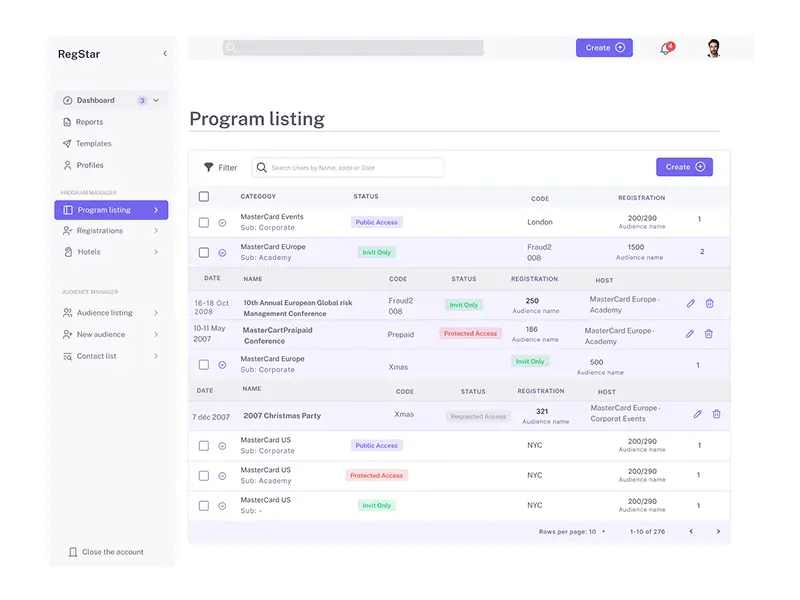Check the MasterCard US Academy row checkbox
Image resolution: width=800 pixels, height=600 pixels.
coord(204,475)
